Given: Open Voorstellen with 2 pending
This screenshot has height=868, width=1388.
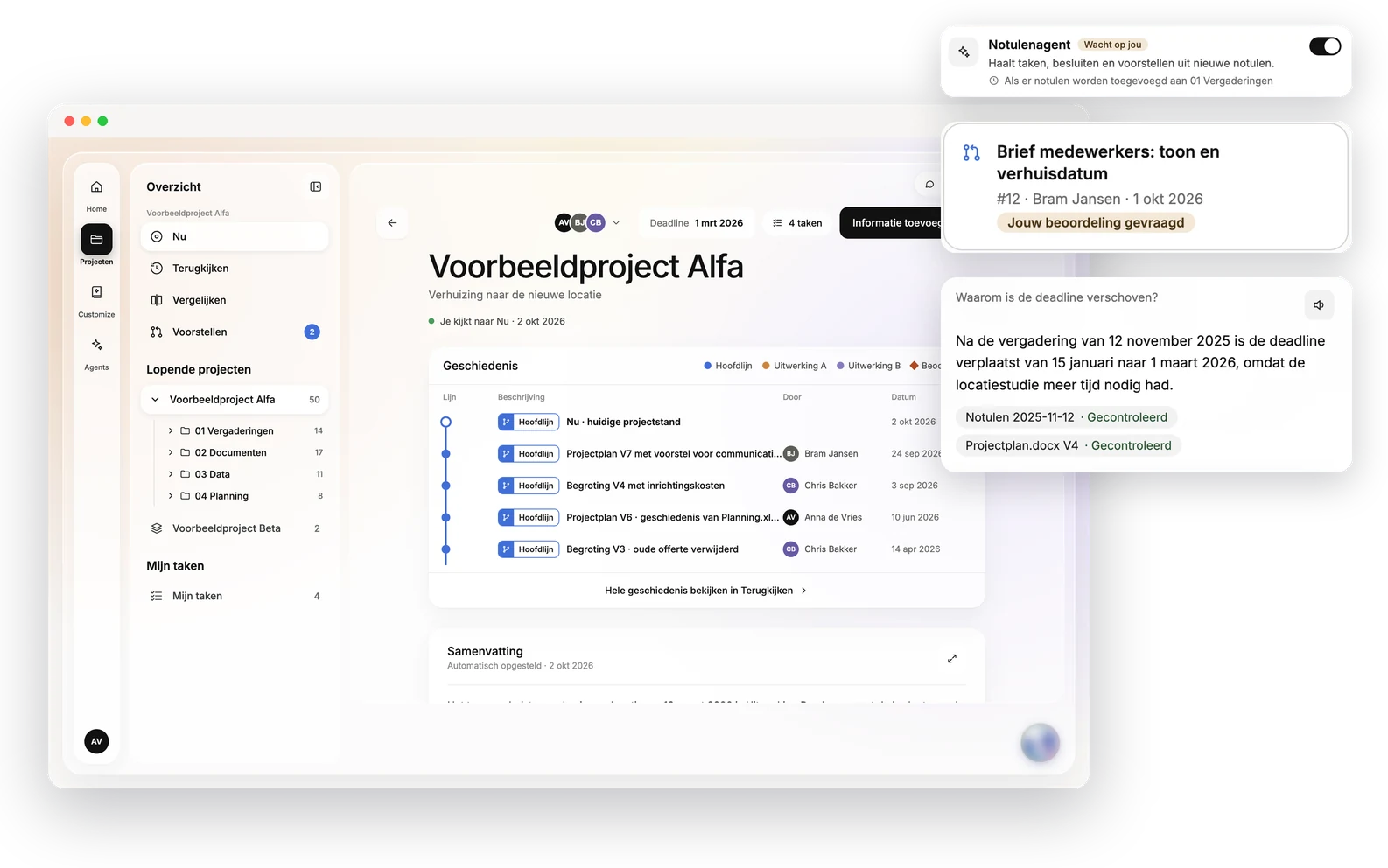Looking at the screenshot, I should click(x=235, y=332).
